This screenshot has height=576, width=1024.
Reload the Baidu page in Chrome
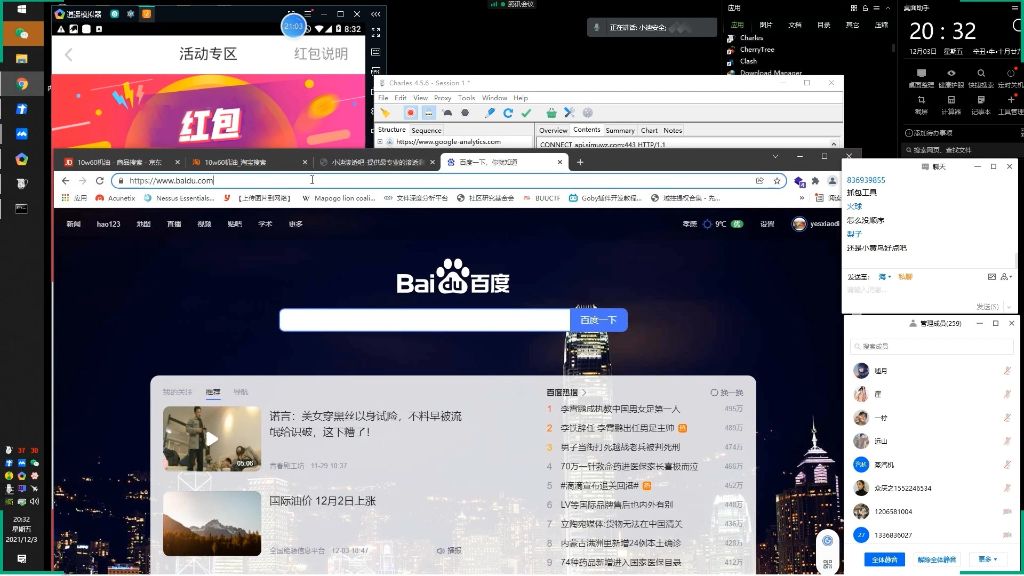(99, 181)
